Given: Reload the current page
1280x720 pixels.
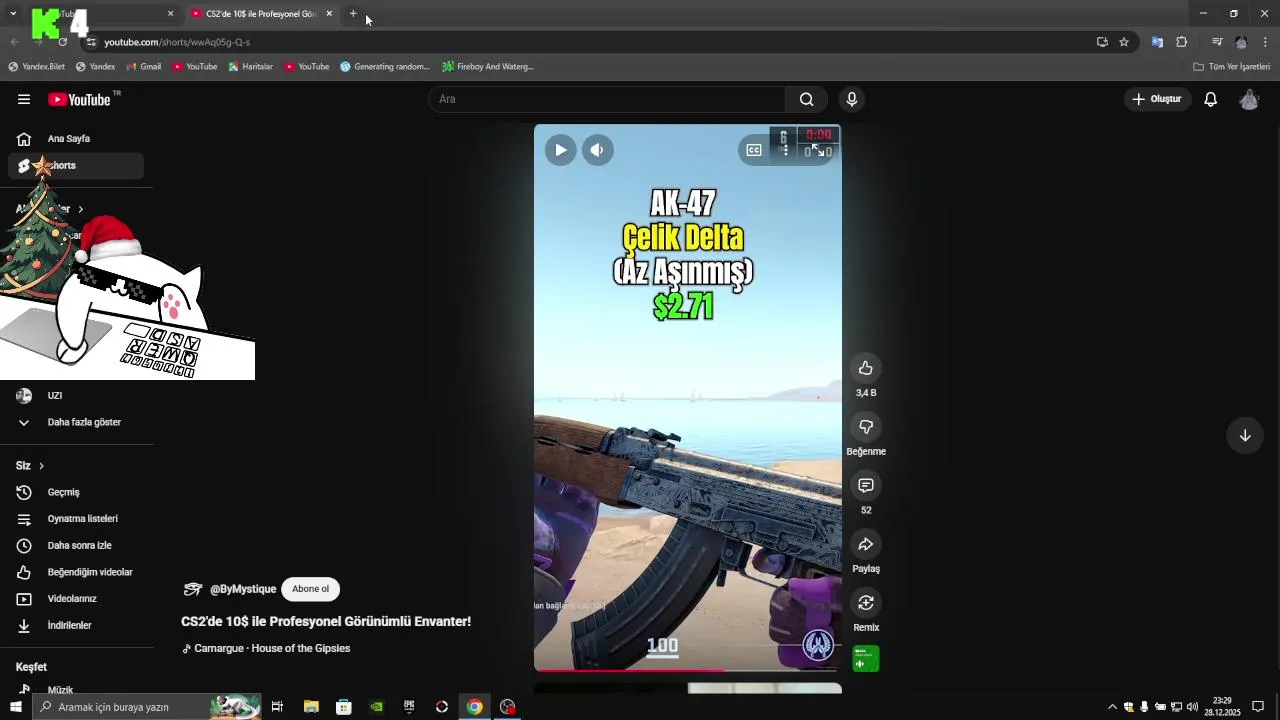Looking at the screenshot, I should point(62,42).
